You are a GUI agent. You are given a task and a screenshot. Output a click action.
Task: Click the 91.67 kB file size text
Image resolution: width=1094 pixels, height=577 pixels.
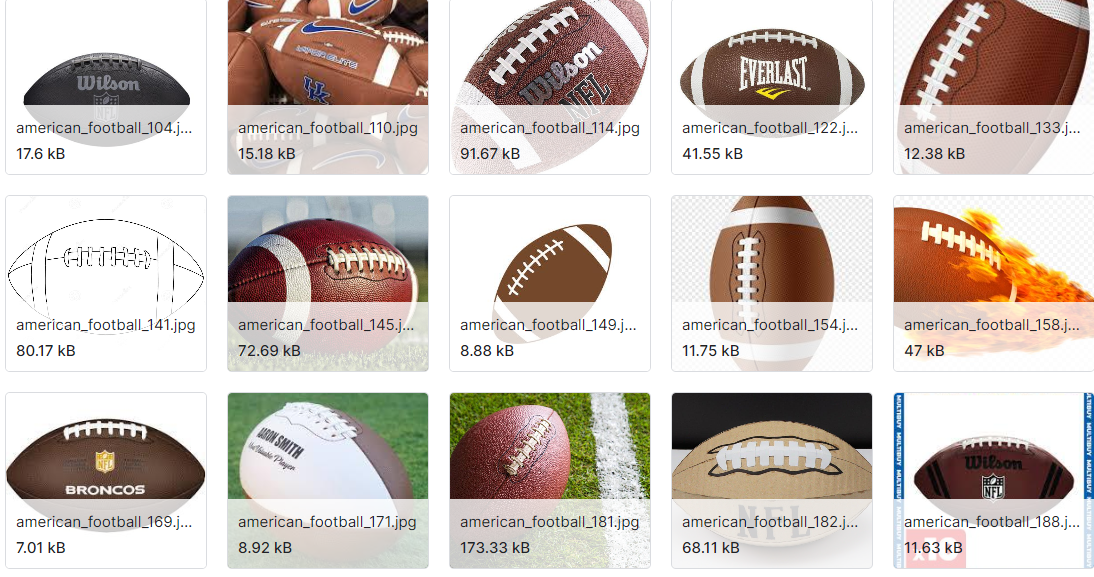490,154
